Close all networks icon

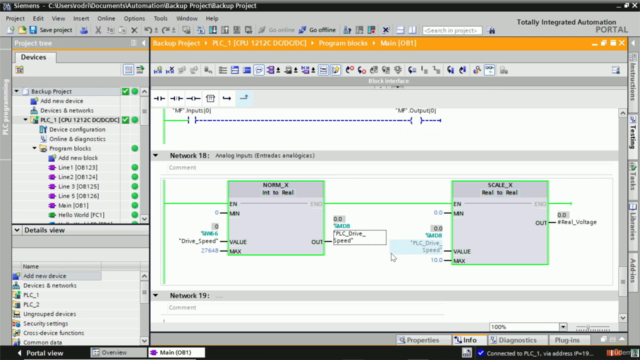point(247,70)
